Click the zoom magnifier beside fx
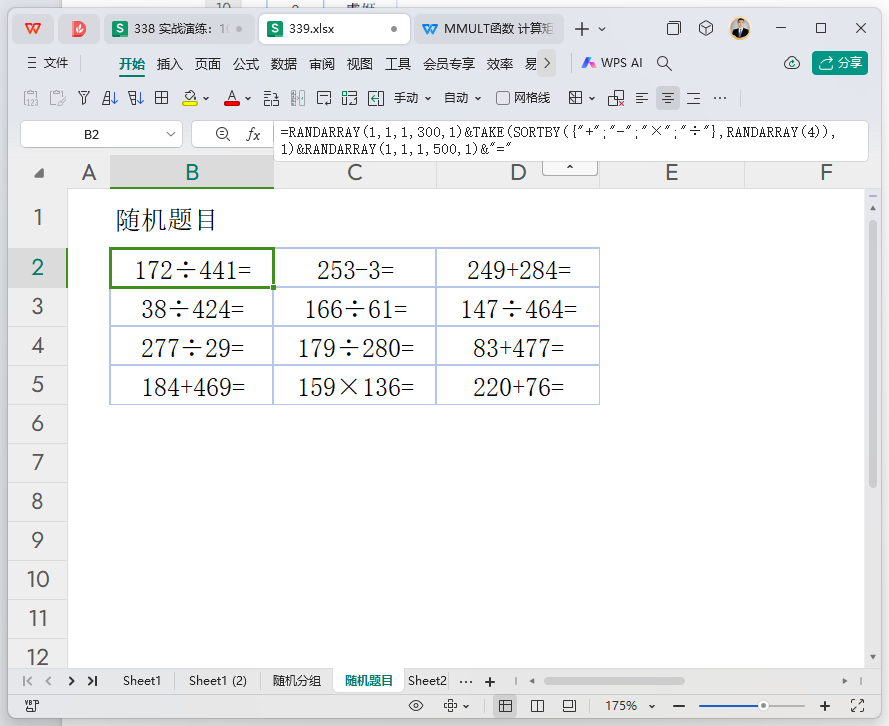 click(x=223, y=134)
